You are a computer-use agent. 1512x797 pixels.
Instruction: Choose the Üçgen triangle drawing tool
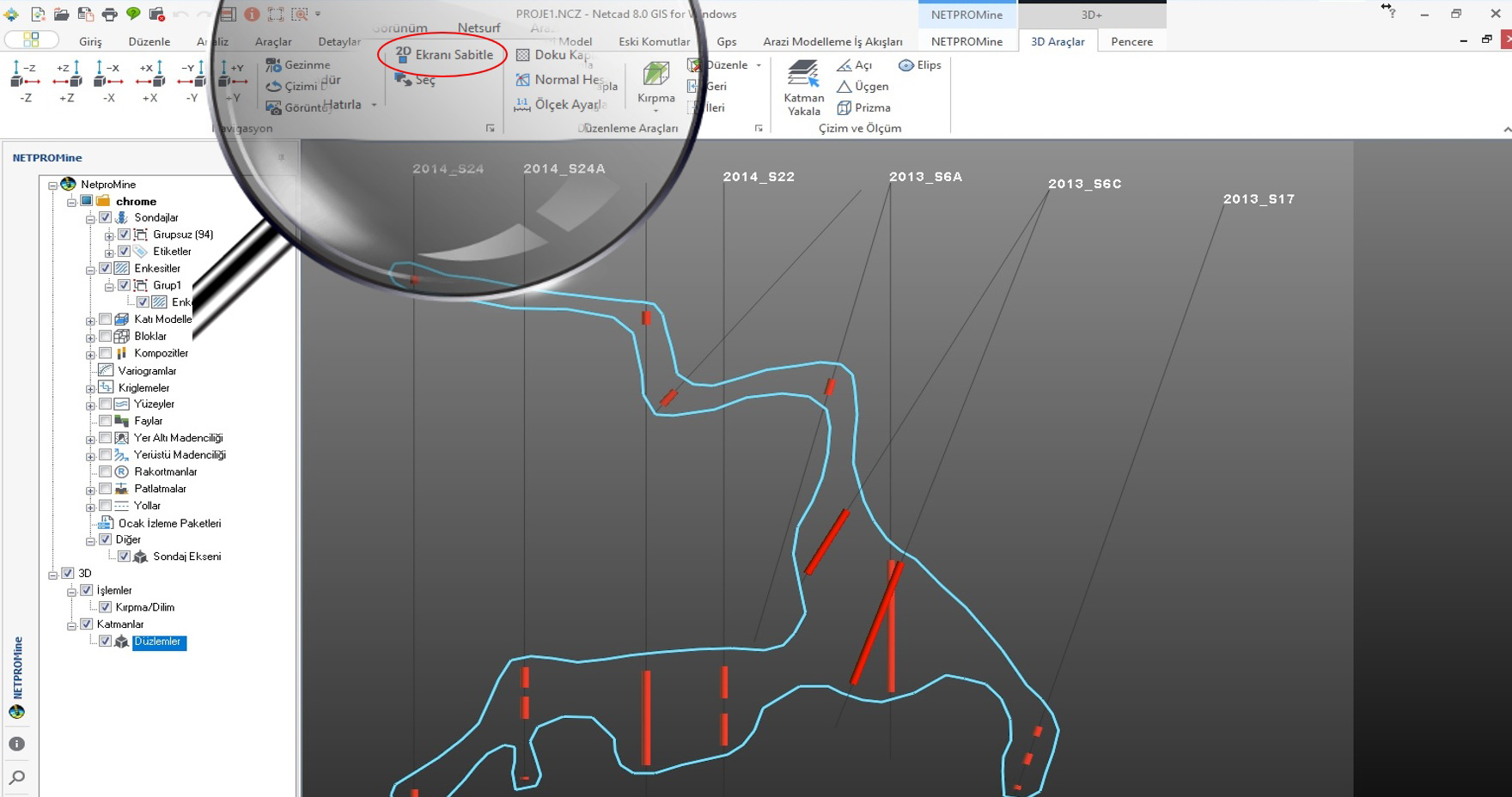[863, 87]
